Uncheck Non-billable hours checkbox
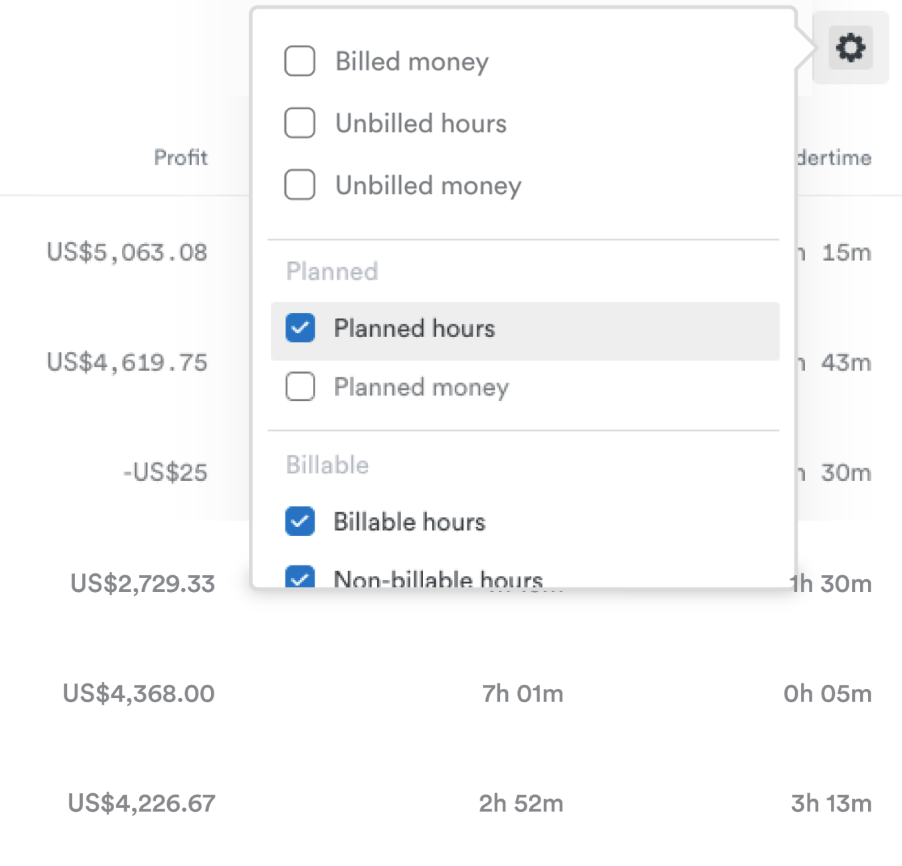Image resolution: width=902 pixels, height=866 pixels. 300,578
